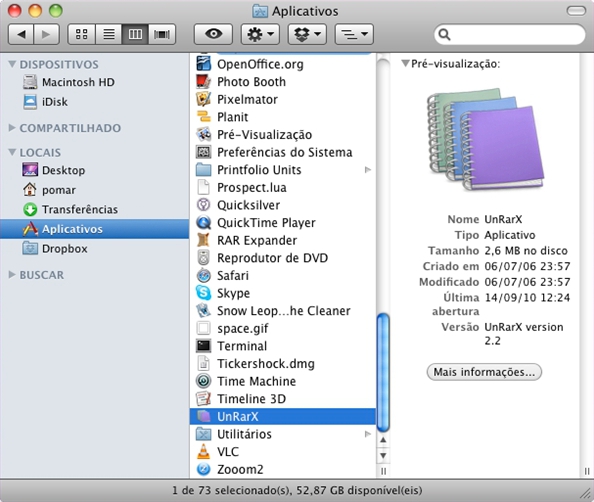Switch to icon view

[x=81, y=34]
